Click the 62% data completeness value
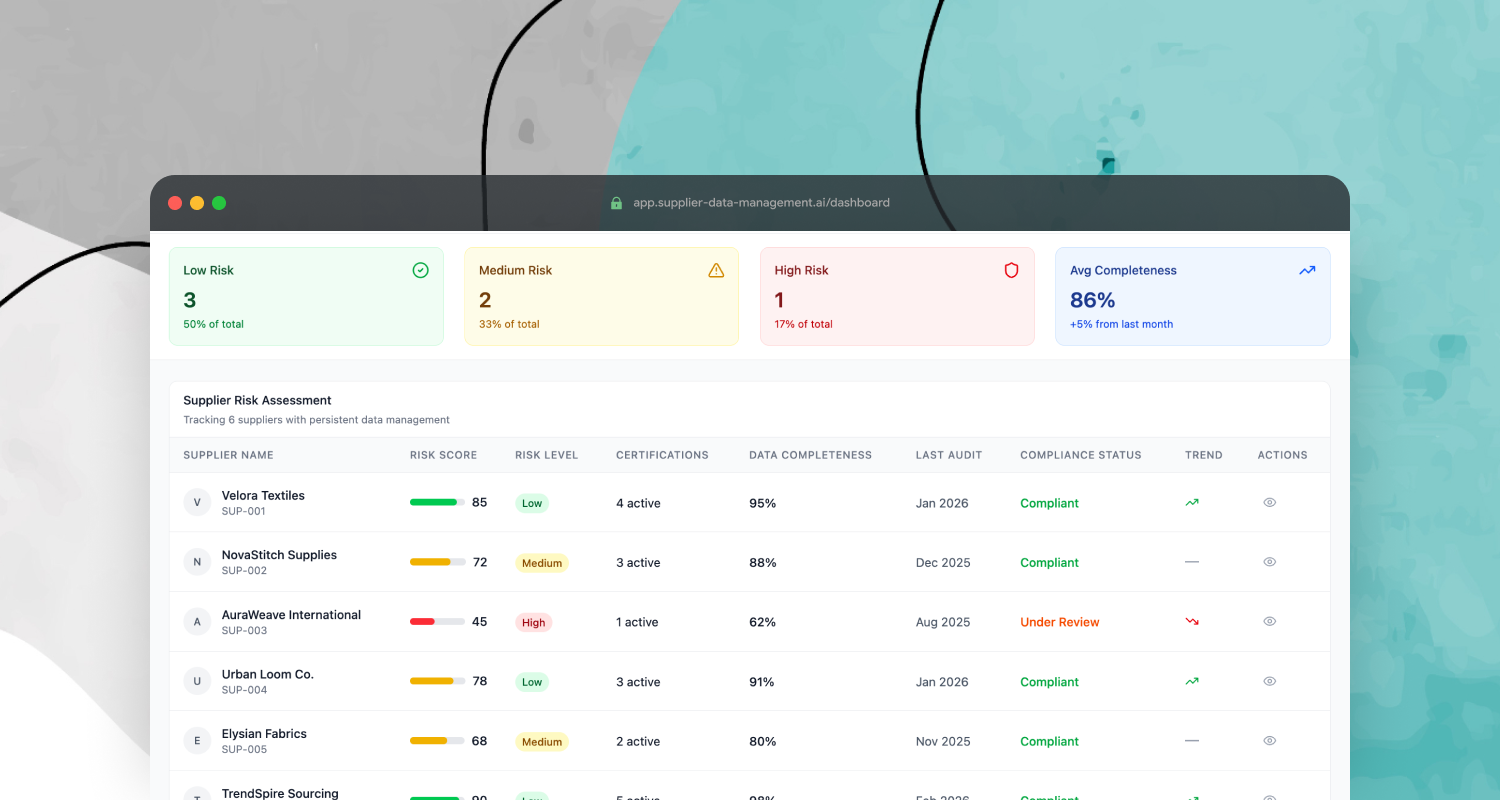This screenshot has height=800, width=1500. coord(763,622)
